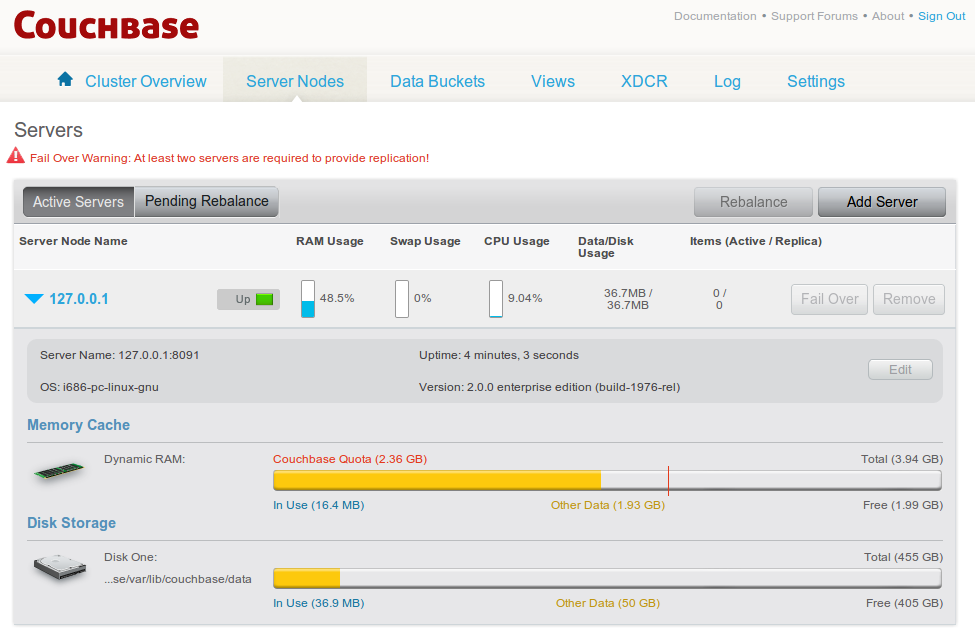Click the Dynamic RAM usage progress bar
The width and height of the screenshot is (975, 637).
click(x=607, y=479)
